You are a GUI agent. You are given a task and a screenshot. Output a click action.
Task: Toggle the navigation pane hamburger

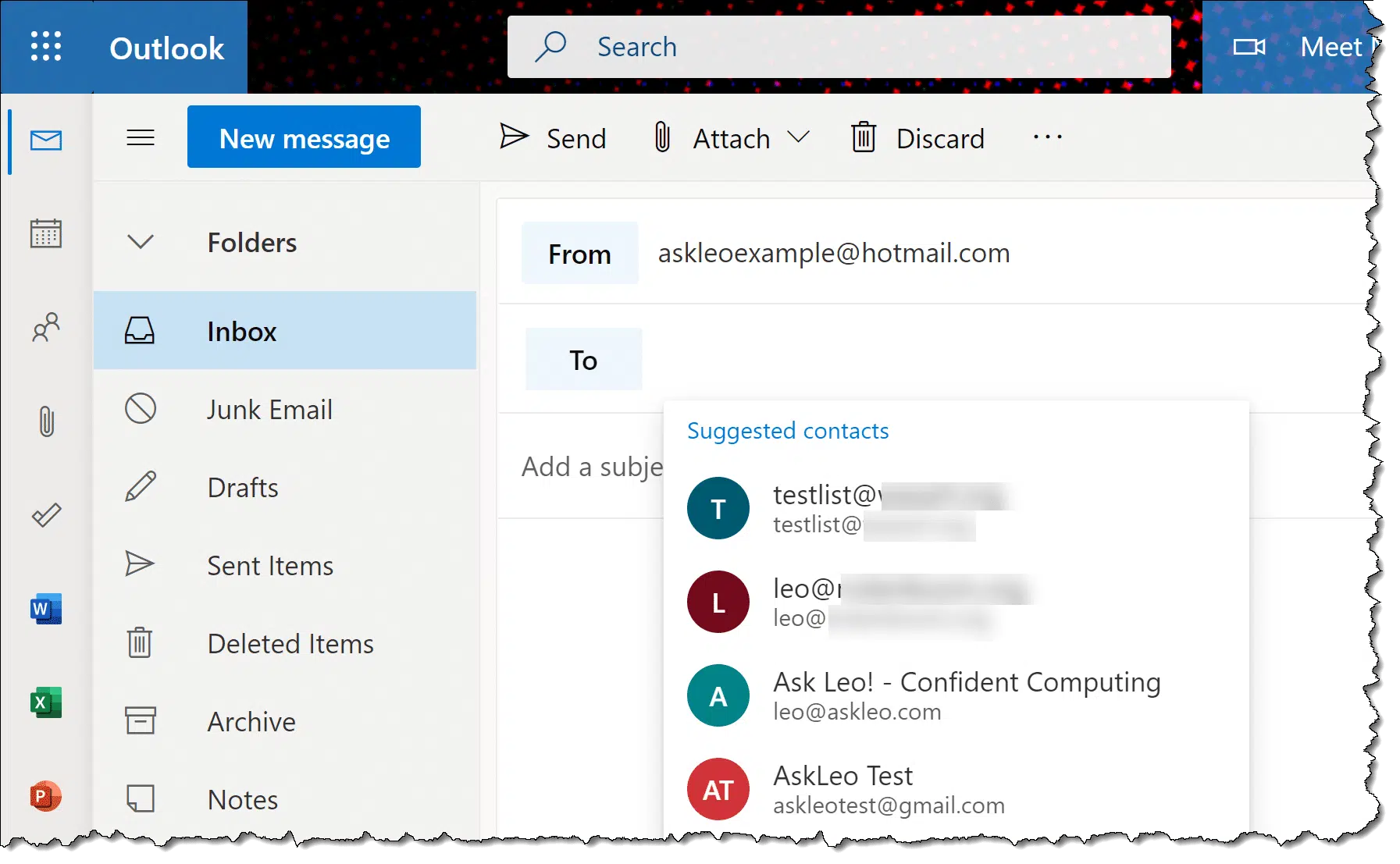click(141, 138)
